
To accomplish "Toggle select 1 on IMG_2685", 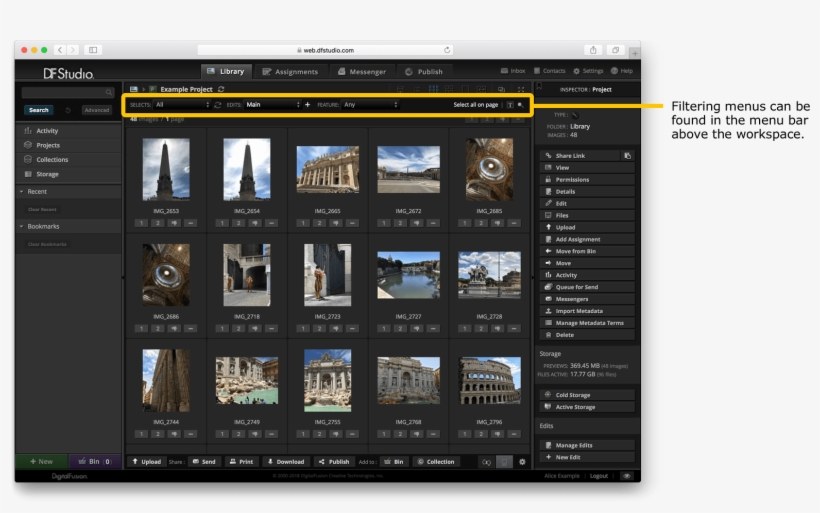I will point(464,223).
